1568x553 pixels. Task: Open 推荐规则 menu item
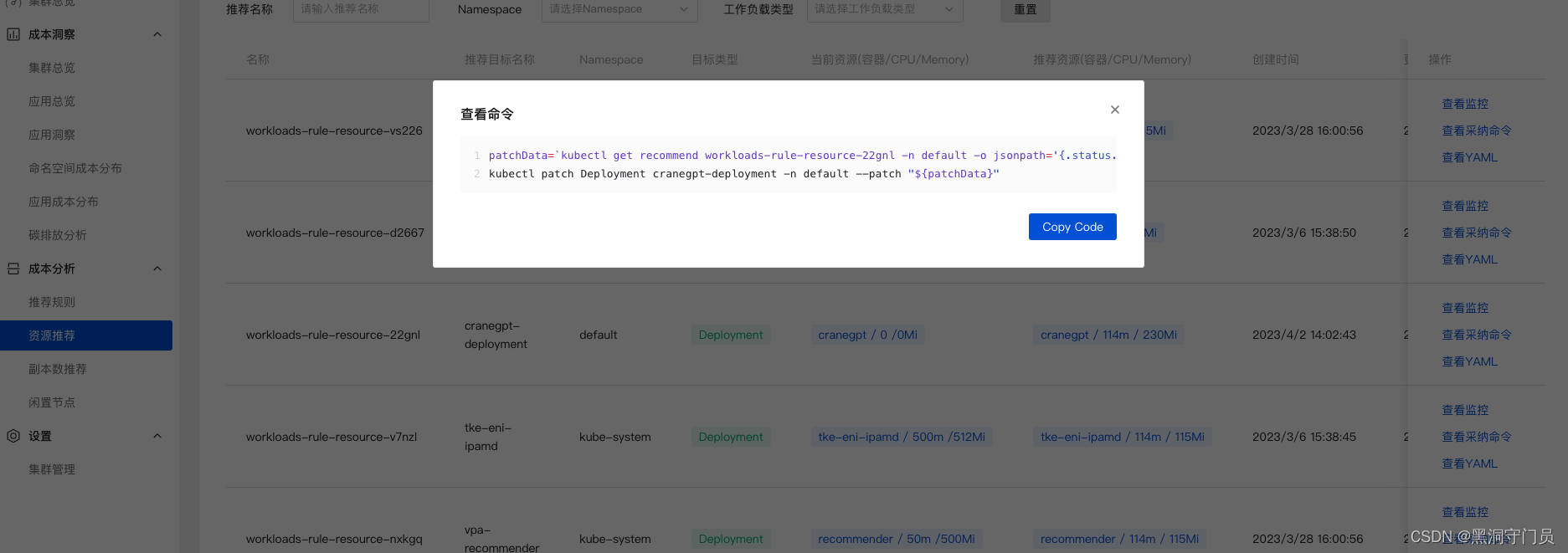(x=52, y=302)
